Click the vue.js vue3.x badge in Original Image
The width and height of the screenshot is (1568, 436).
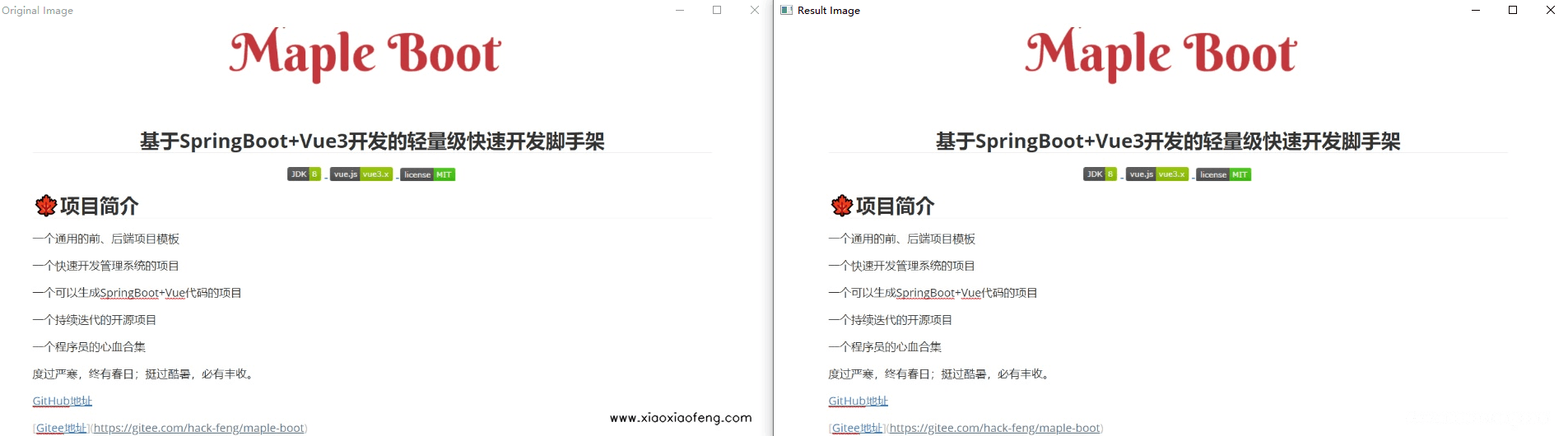tap(361, 174)
